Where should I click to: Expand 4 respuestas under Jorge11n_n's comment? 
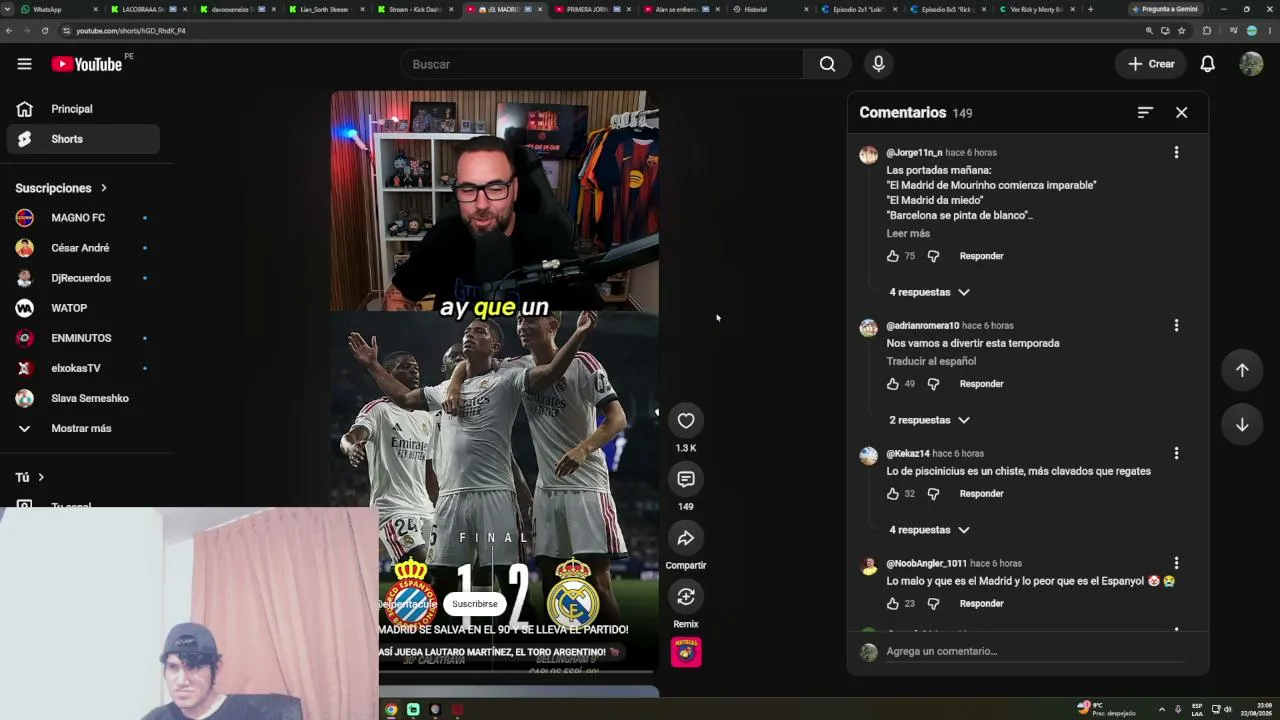pos(929,292)
